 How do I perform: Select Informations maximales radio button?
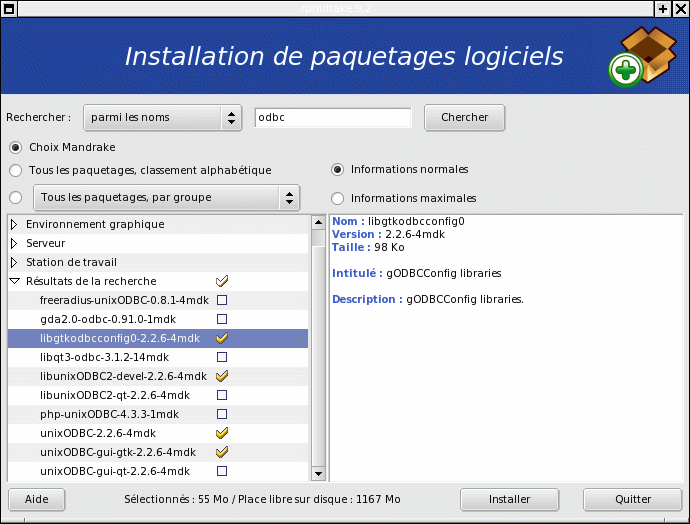pos(338,198)
